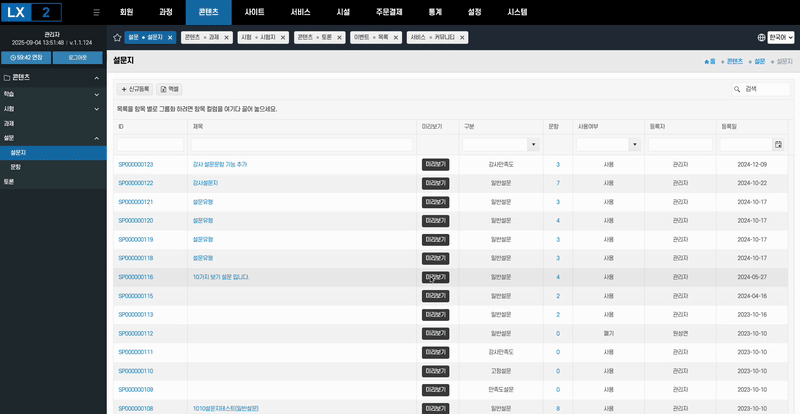Click the 로그아웃 button
The width and height of the screenshot is (800, 414).
coord(79,57)
